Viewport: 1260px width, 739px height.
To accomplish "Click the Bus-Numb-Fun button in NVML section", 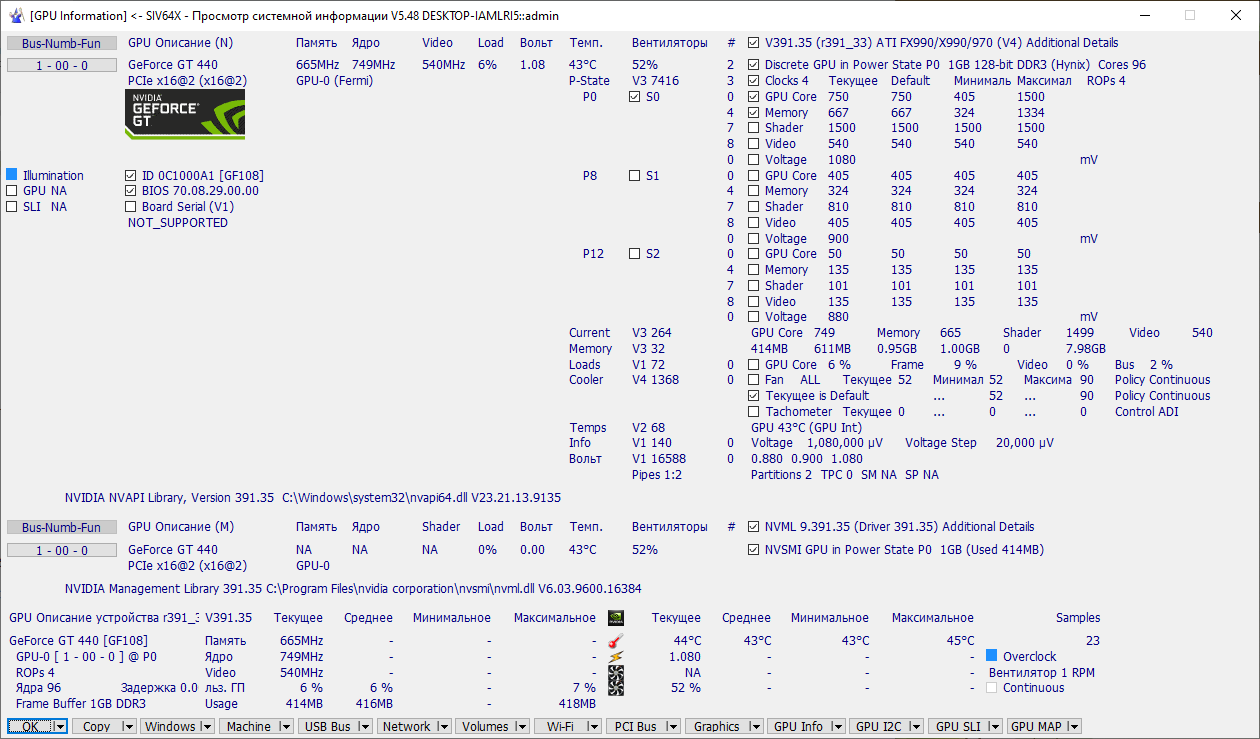I will pos(62,527).
